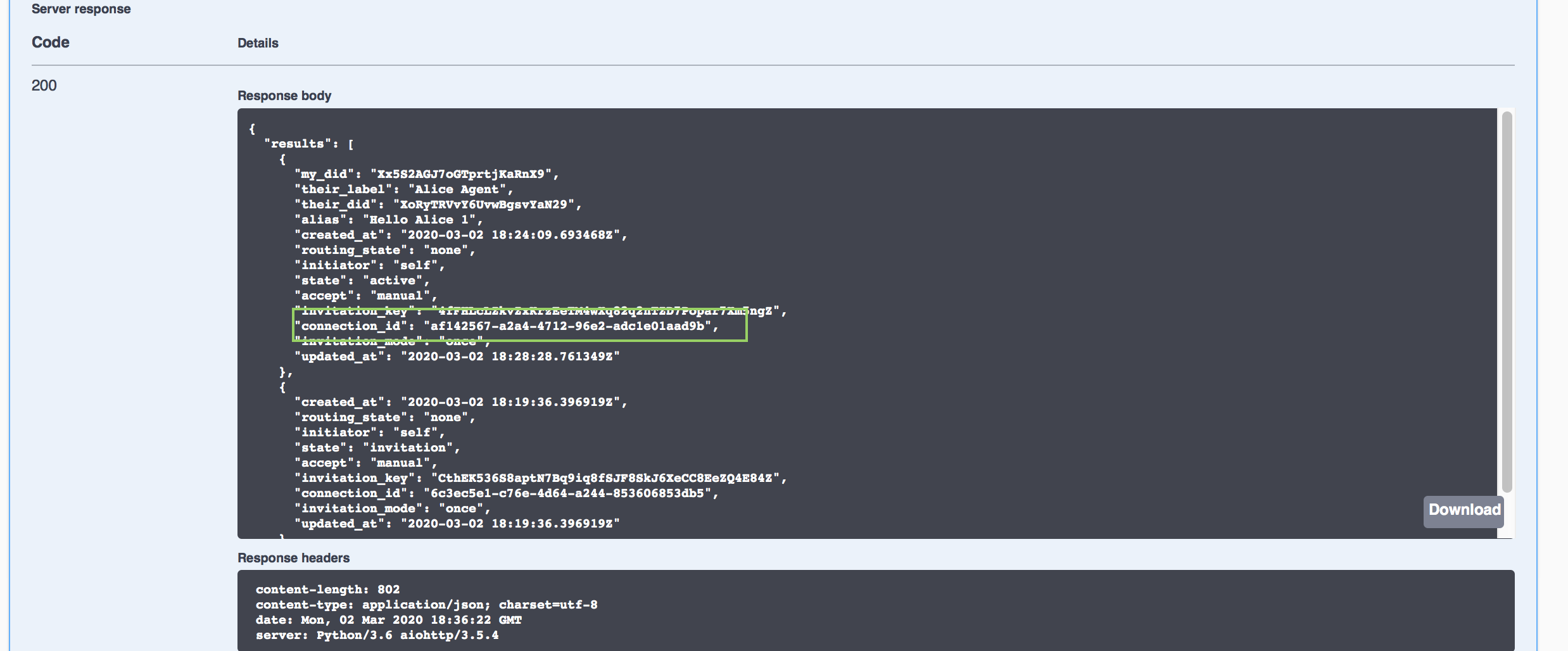Click the server Python/3.6 aiohttp header line

click(x=377, y=635)
